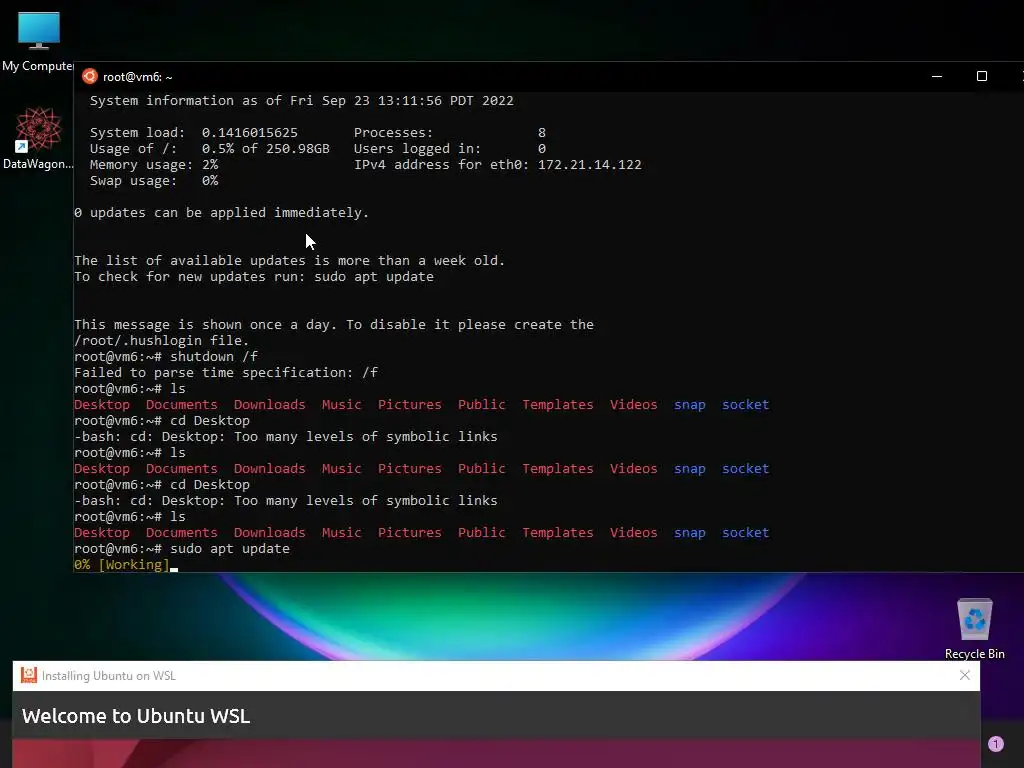Click the 'more than a week old' line

289,261
